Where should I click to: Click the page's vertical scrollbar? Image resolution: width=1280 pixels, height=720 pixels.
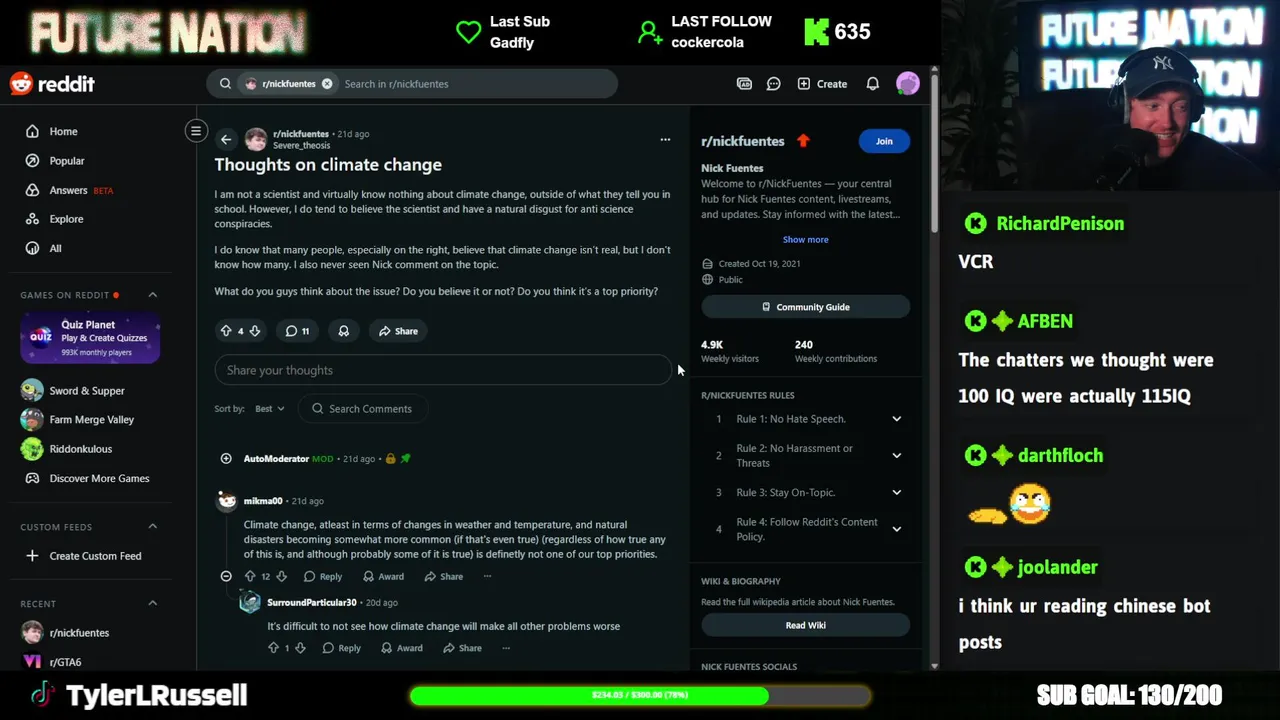pos(934,155)
